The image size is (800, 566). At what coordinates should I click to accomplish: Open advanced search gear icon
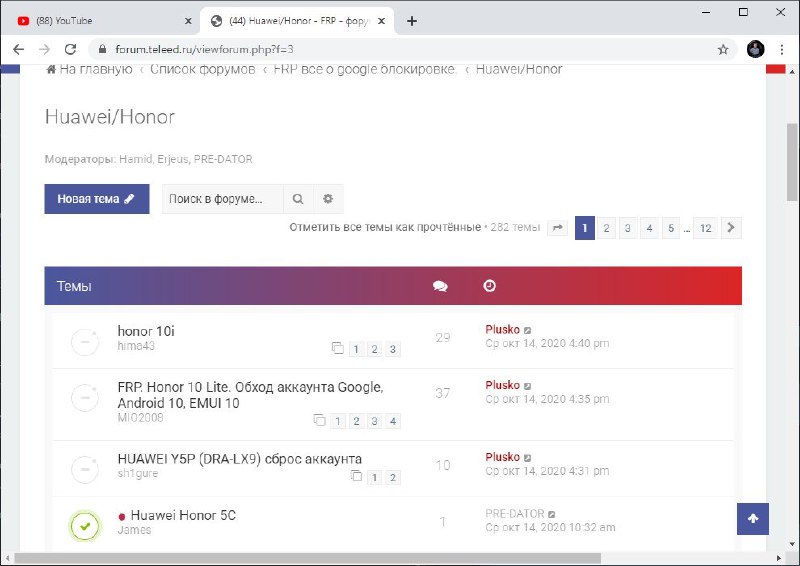pos(328,199)
